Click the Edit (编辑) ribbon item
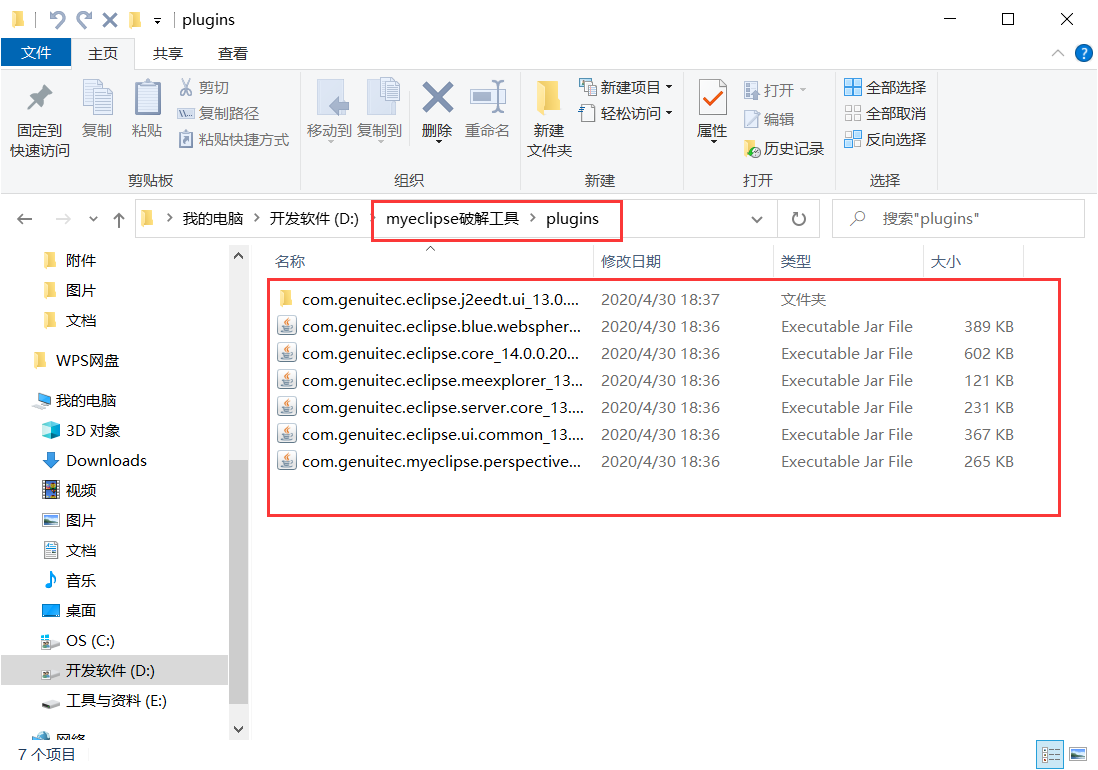Screen dimensions: 1098x770 (x=769, y=120)
